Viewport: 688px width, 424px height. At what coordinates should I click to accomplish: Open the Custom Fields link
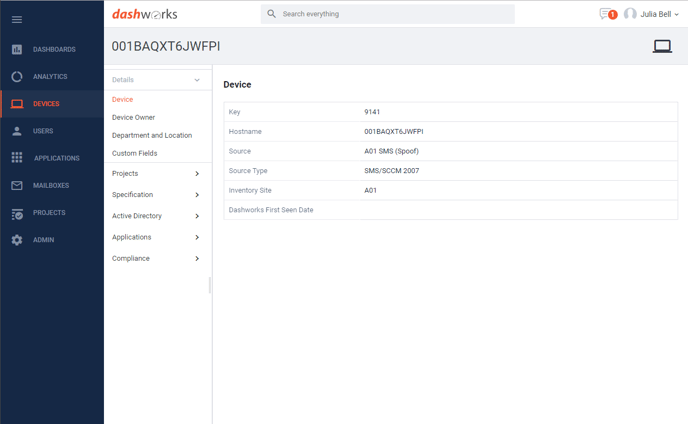[134, 153]
